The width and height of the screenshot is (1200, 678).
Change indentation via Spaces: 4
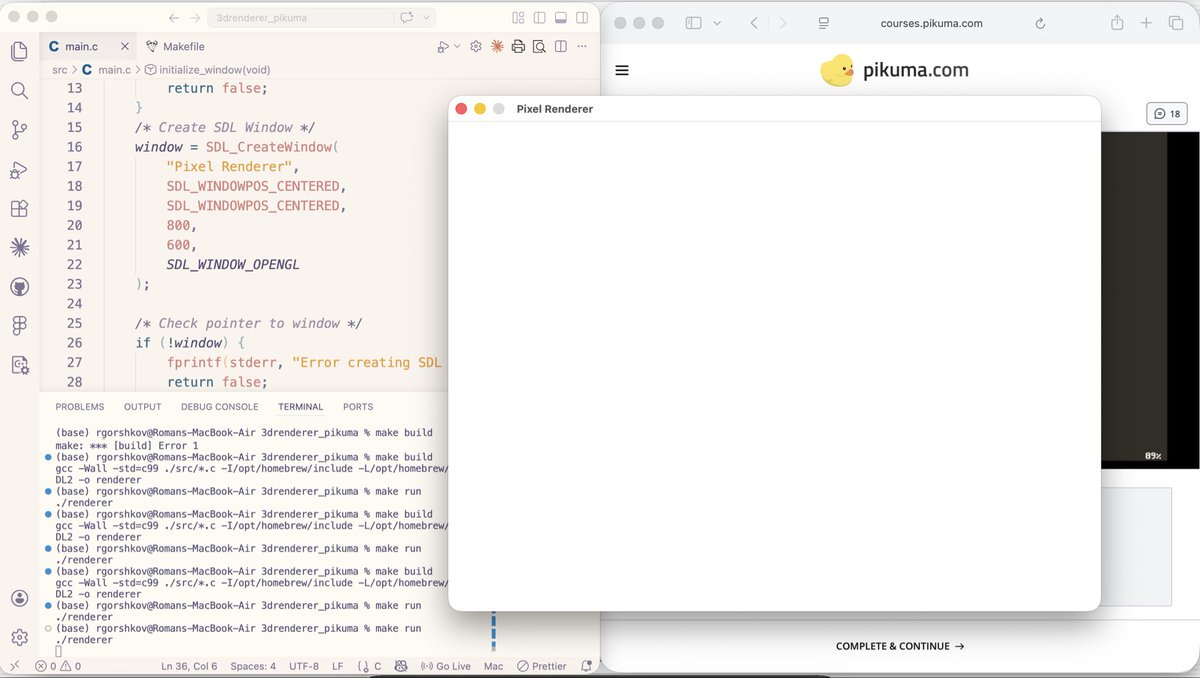tap(253, 666)
